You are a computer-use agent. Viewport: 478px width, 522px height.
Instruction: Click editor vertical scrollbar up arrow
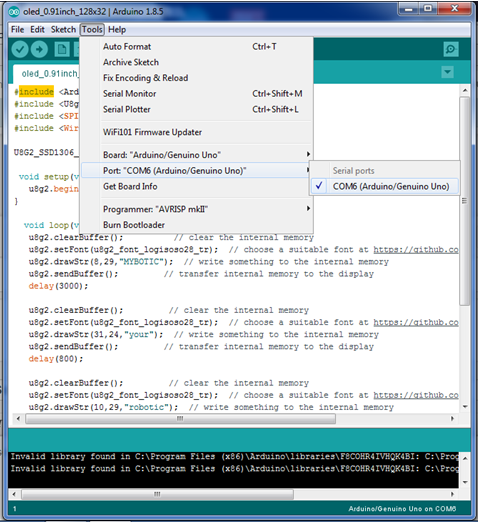click(465, 90)
